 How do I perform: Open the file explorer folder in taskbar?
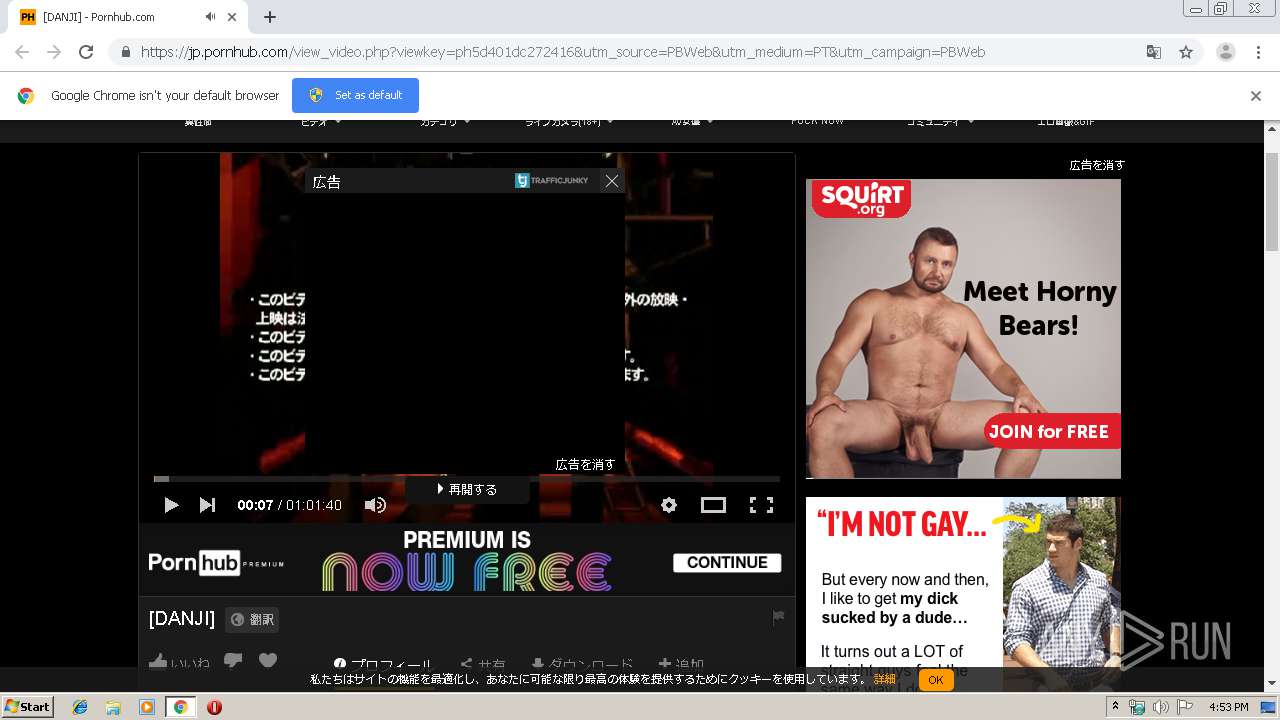tap(113, 707)
